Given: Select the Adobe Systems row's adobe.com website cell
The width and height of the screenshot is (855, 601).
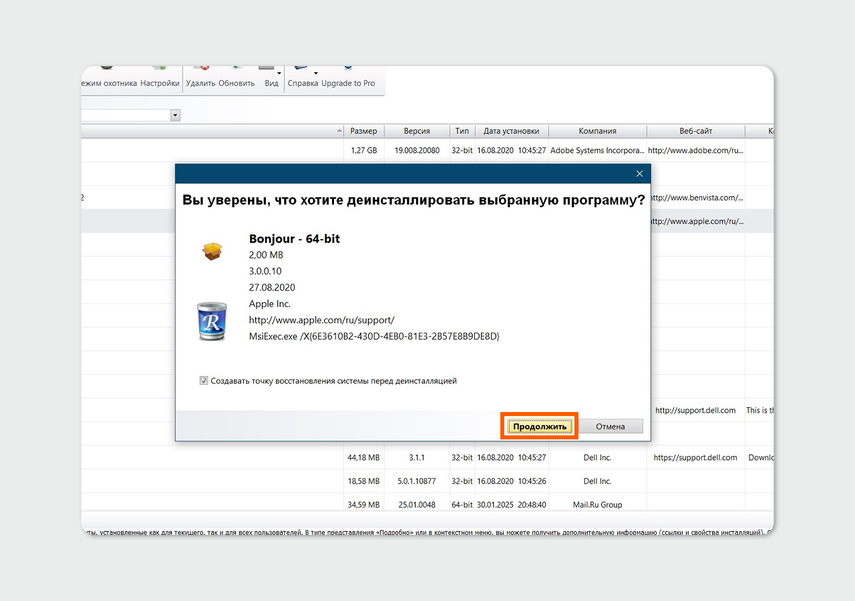Looking at the screenshot, I should [x=694, y=151].
